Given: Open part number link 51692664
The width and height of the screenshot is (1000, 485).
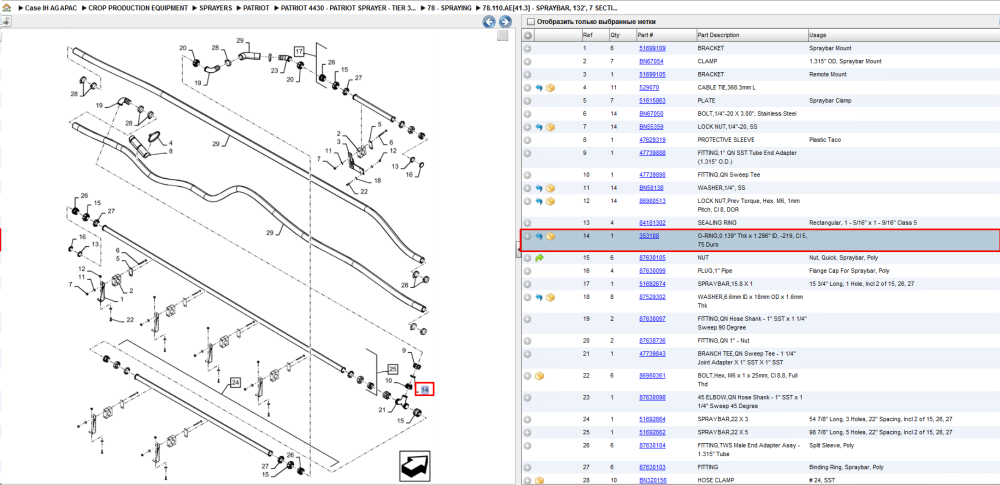Looking at the screenshot, I should coord(652,419).
